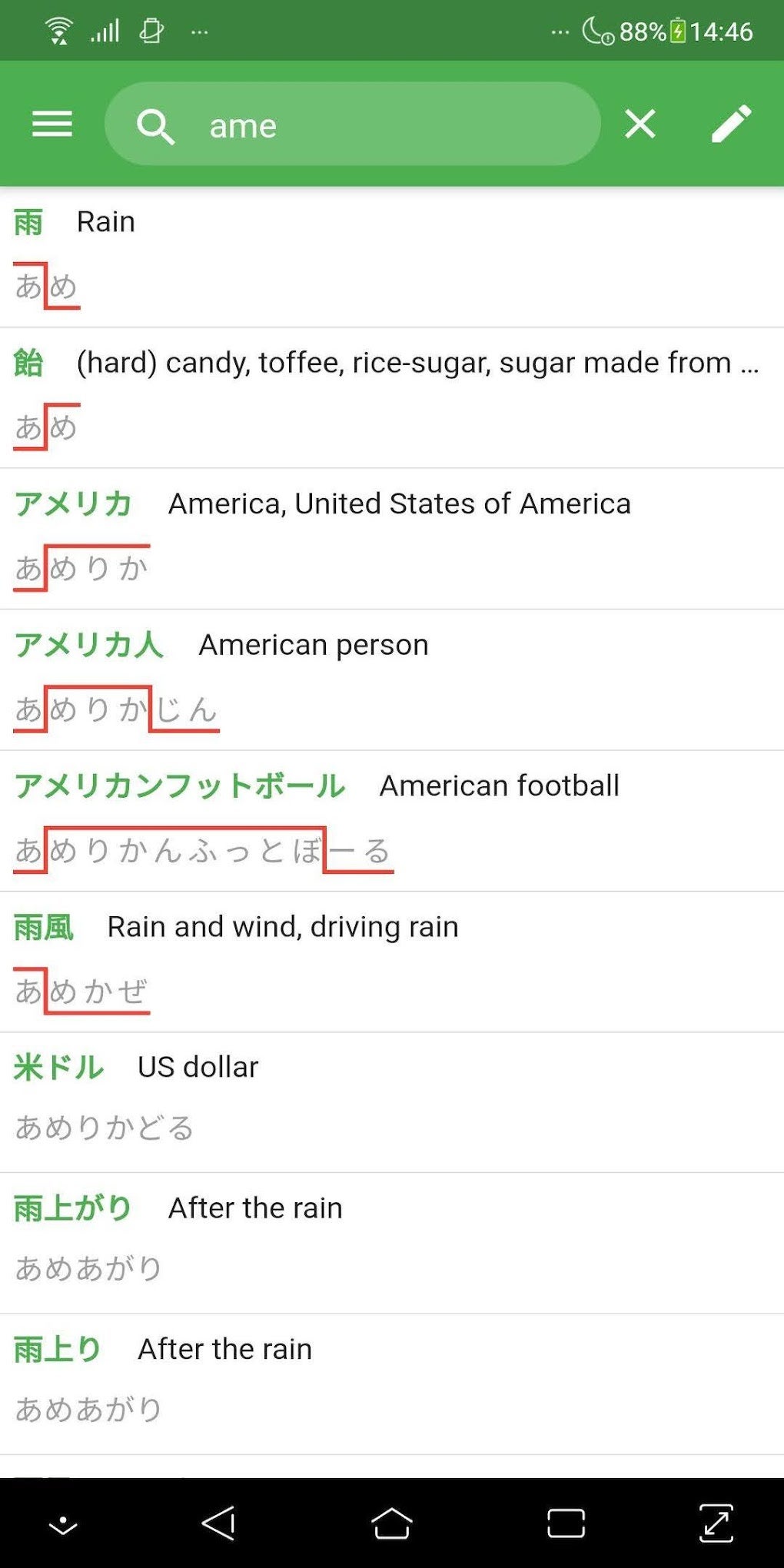Tap the search magnifier icon

(155, 125)
